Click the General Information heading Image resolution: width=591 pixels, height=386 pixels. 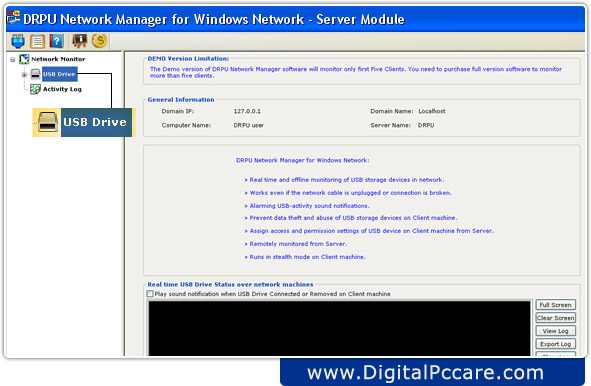(181, 100)
